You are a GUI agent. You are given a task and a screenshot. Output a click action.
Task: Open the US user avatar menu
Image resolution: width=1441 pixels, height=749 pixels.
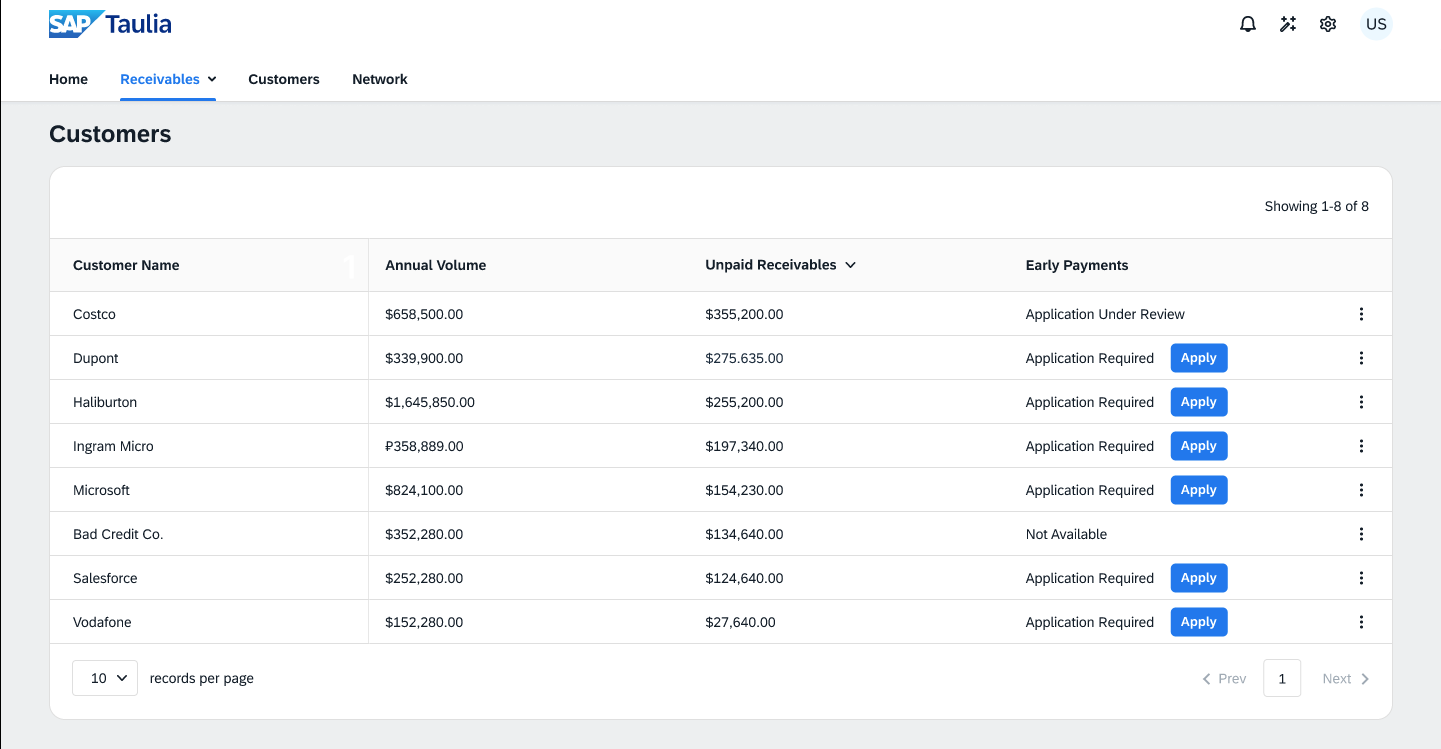(1376, 24)
